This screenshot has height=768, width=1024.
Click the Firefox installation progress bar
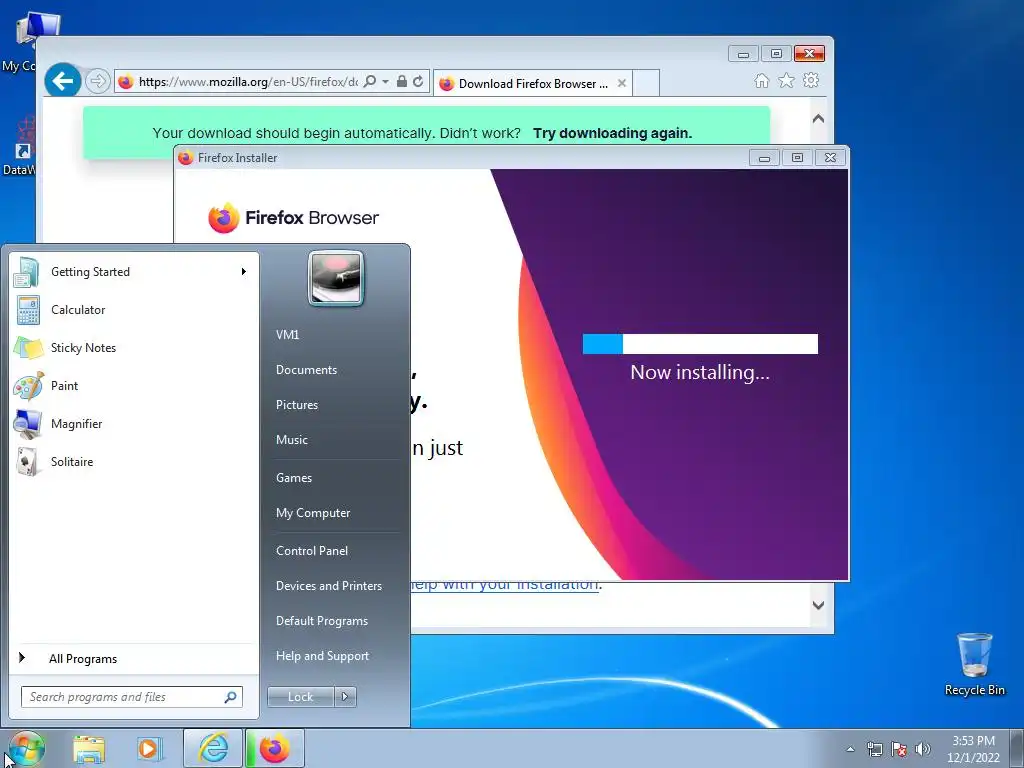click(x=700, y=344)
